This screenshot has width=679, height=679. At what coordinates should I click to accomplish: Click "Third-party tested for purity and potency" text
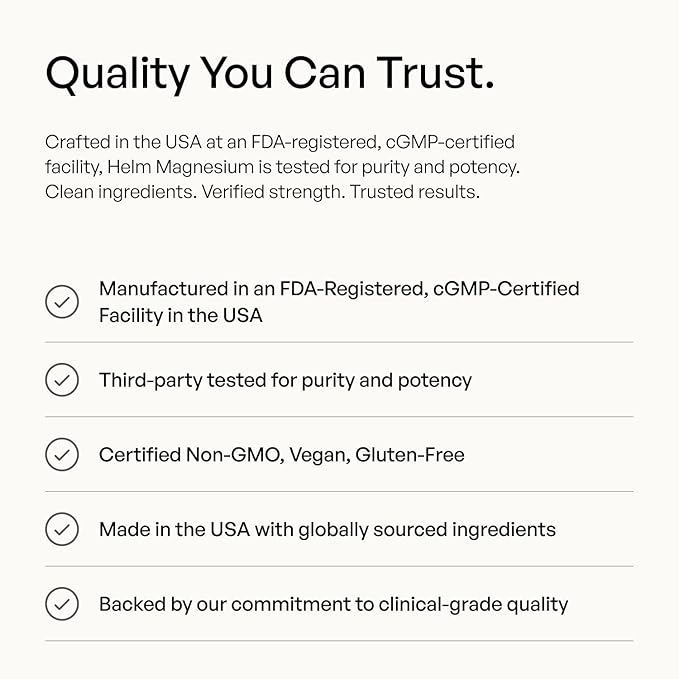coord(285,380)
